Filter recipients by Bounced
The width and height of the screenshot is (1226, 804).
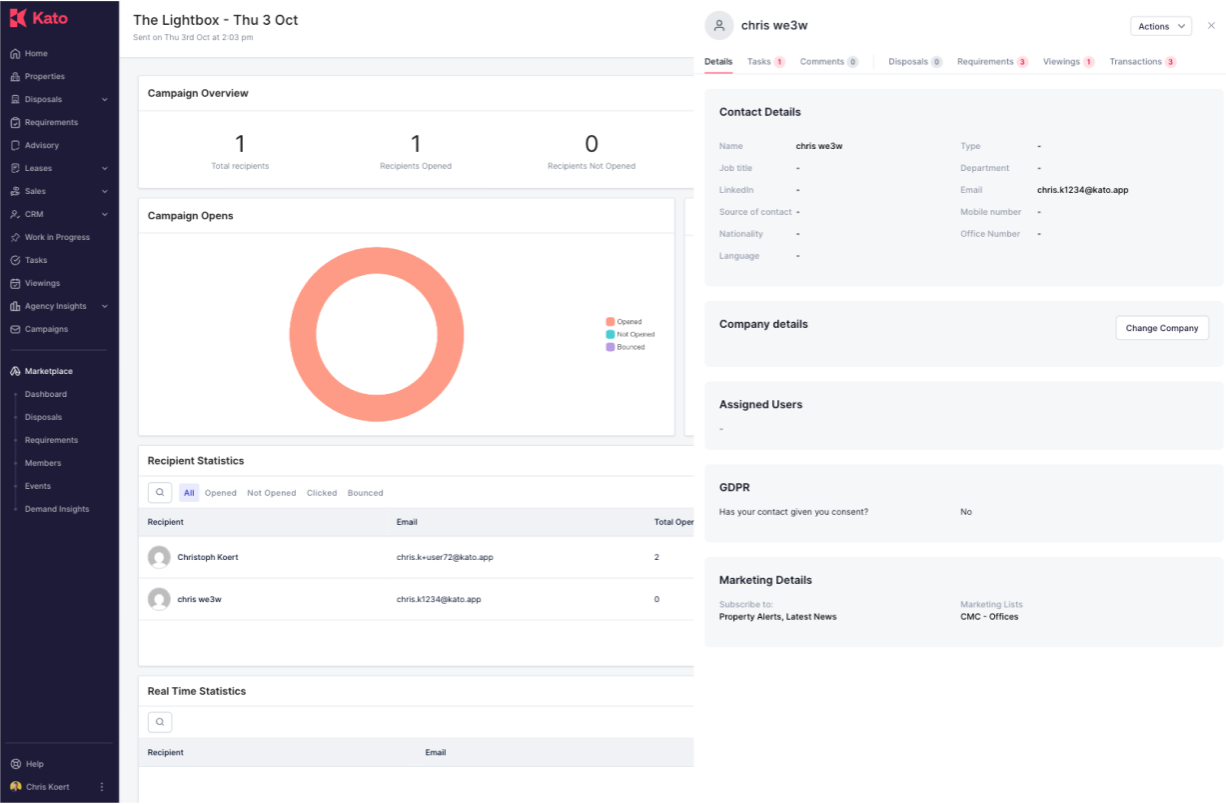pyautogui.click(x=365, y=493)
